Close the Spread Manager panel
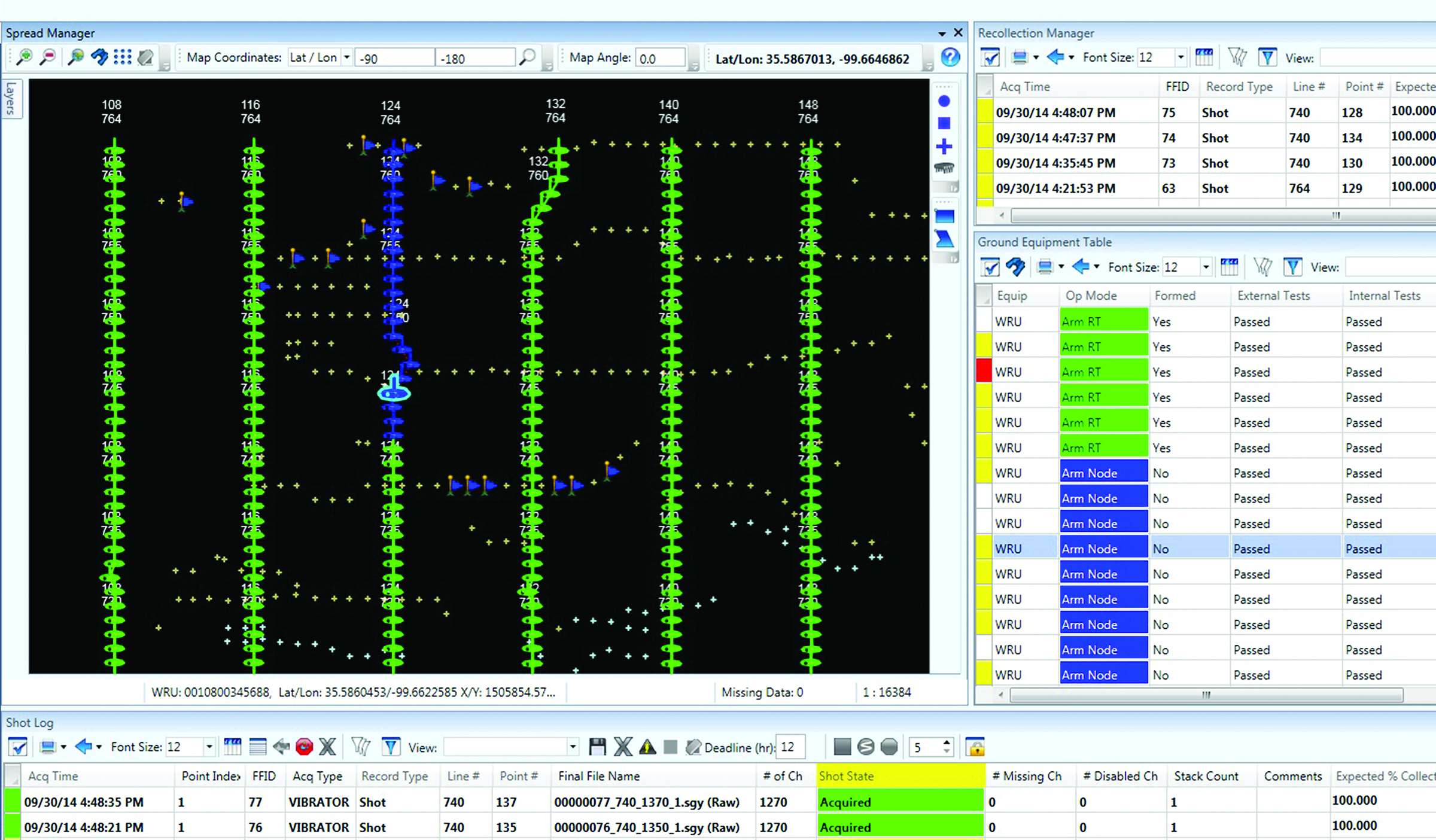Viewport: 1436px width, 840px height. pyautogui.click(x=958, y=33)
